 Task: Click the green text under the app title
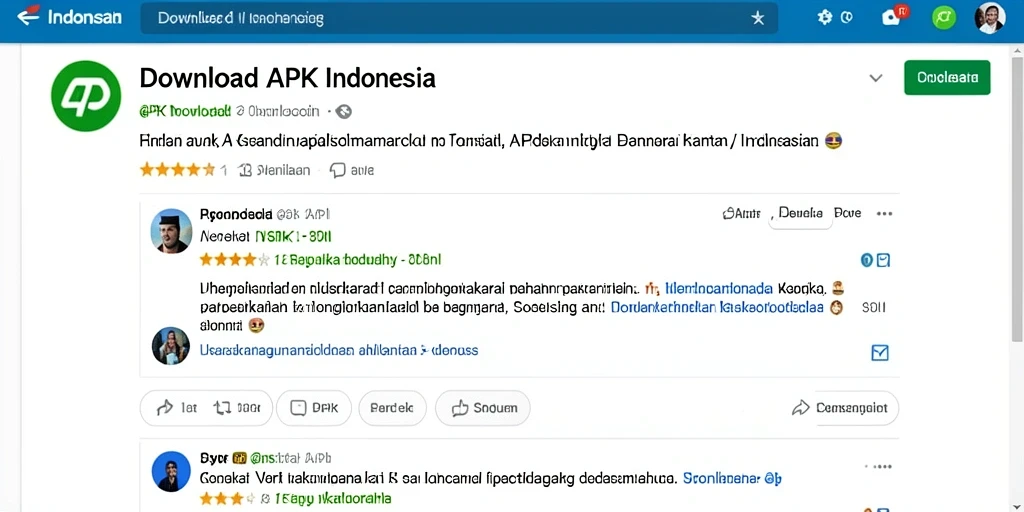point(185,112)
